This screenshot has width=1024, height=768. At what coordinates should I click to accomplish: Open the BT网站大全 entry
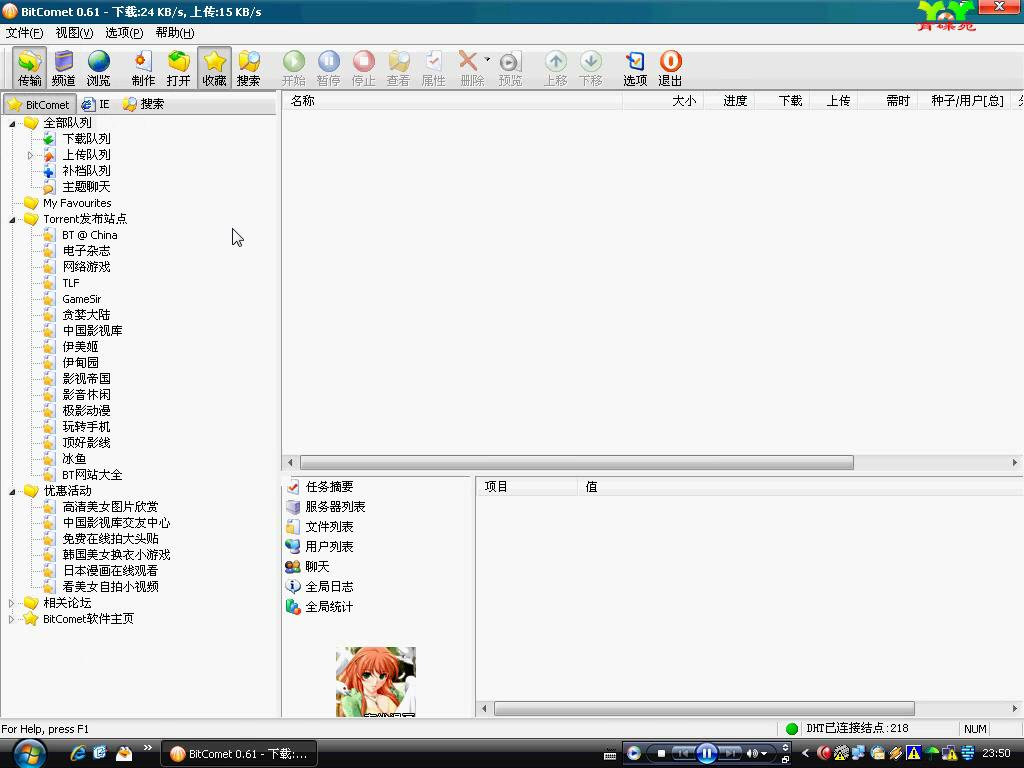pos(92,475)
